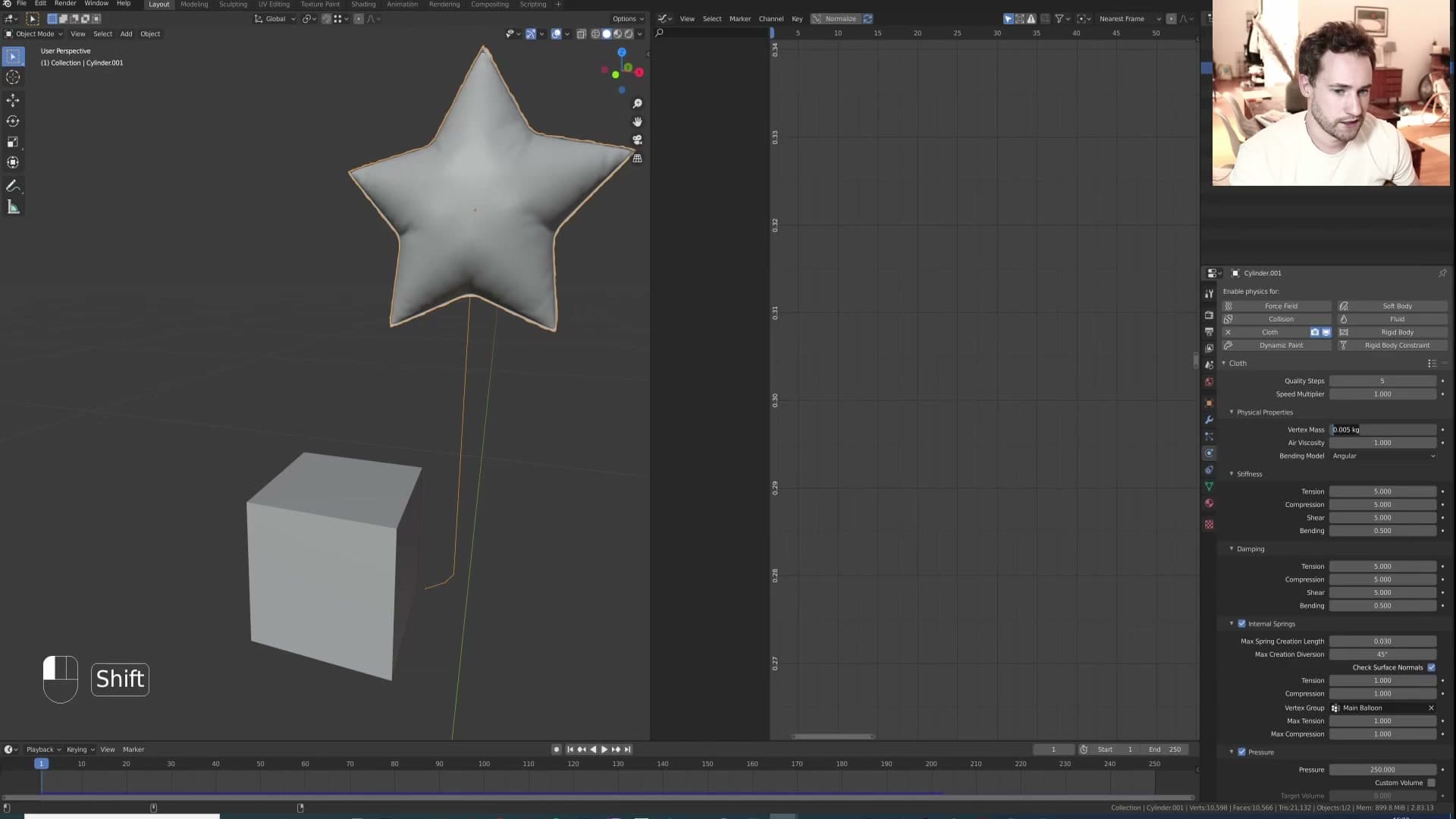Image resolution: width=1456 pixels, height=819 pixels.
Task: Toggle Cloth visibility in viewport
Action: [x=1326, y=332]
